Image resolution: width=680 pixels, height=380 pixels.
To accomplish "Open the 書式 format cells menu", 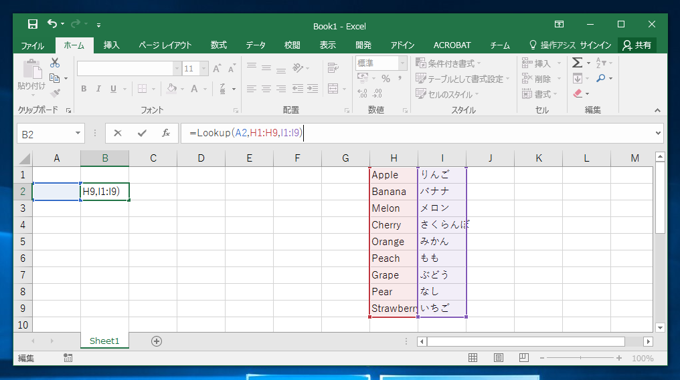I will (x=539, y=94).
